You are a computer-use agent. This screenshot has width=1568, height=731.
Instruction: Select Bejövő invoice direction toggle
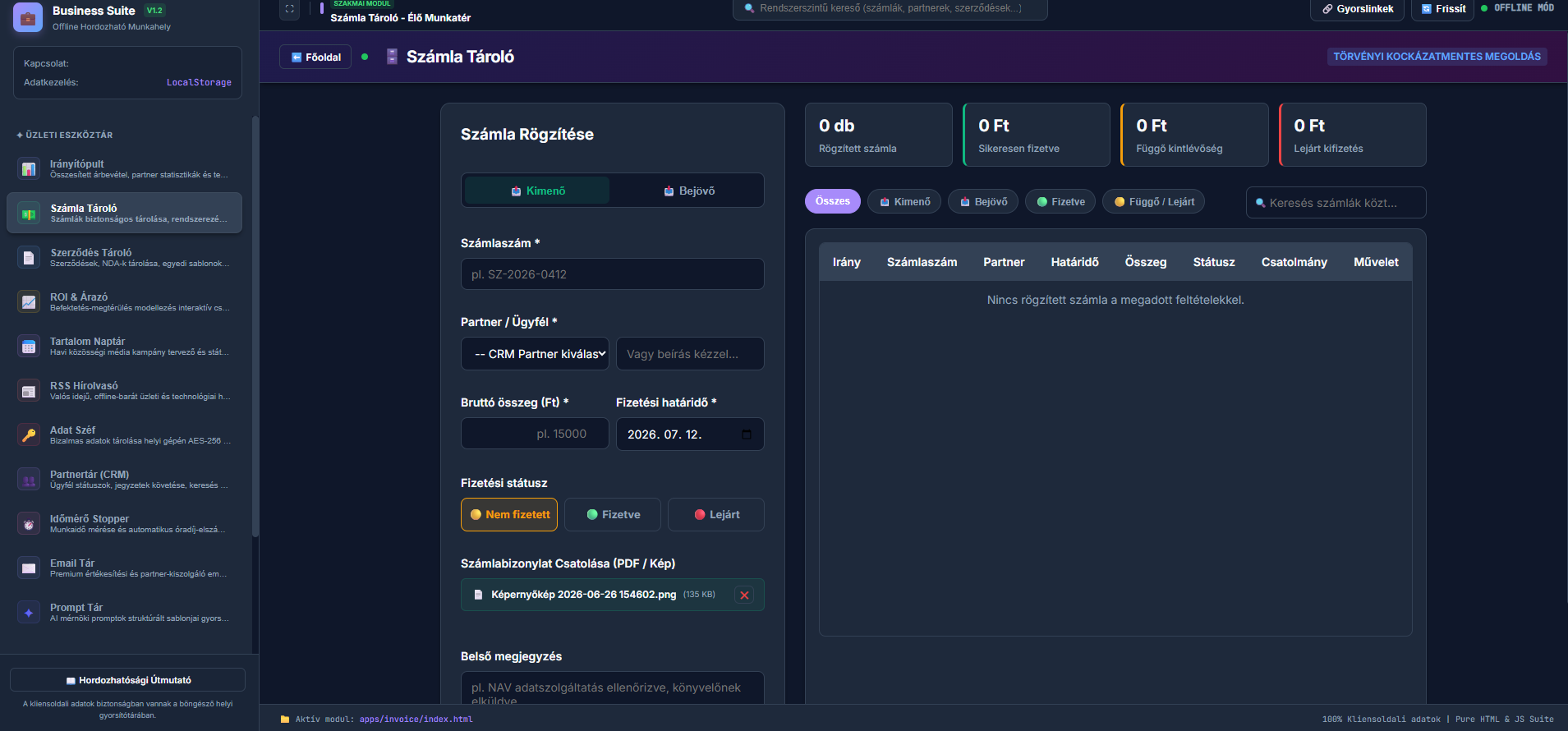coord(688,191)
